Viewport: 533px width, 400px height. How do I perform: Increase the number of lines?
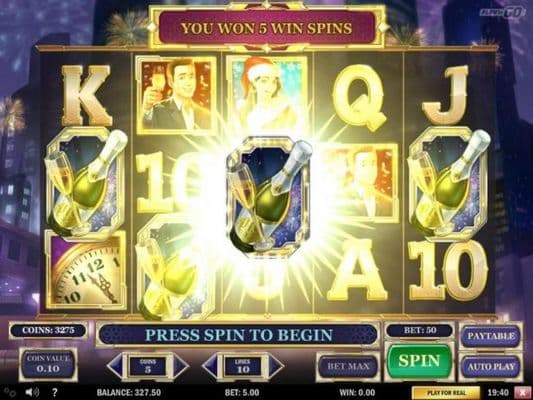276,366
